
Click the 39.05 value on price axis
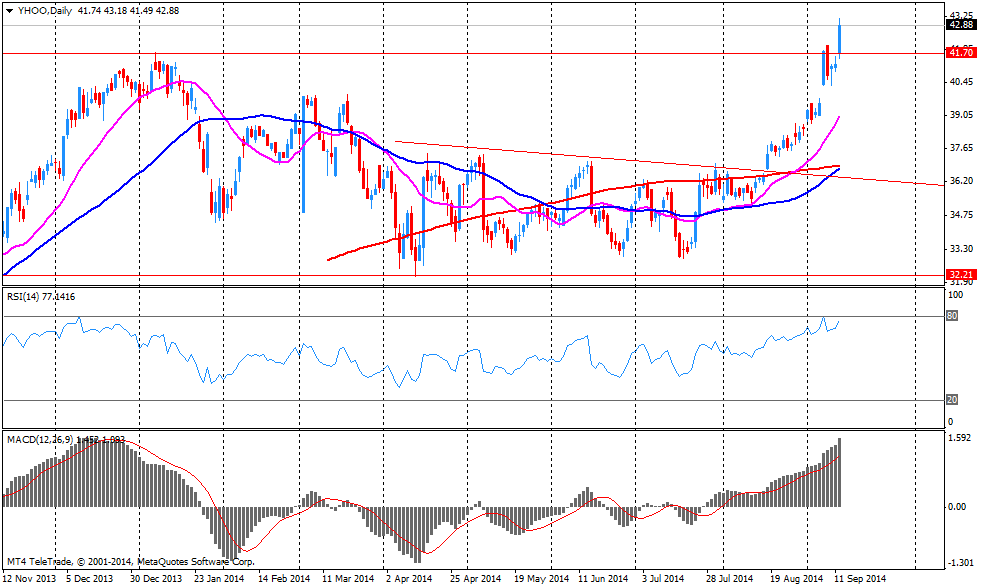tap(961, 115)
